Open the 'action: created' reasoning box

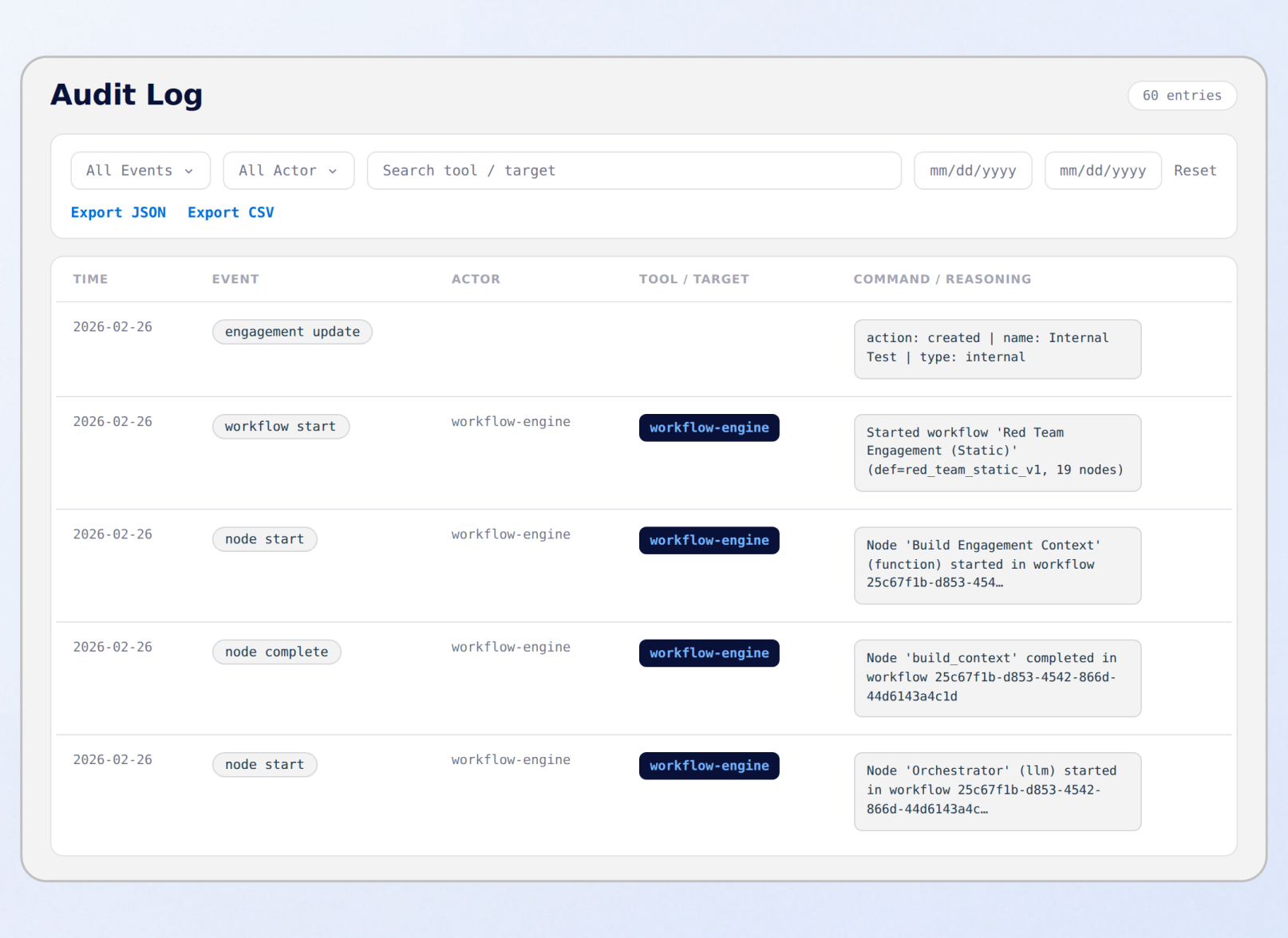click(998, 349)
